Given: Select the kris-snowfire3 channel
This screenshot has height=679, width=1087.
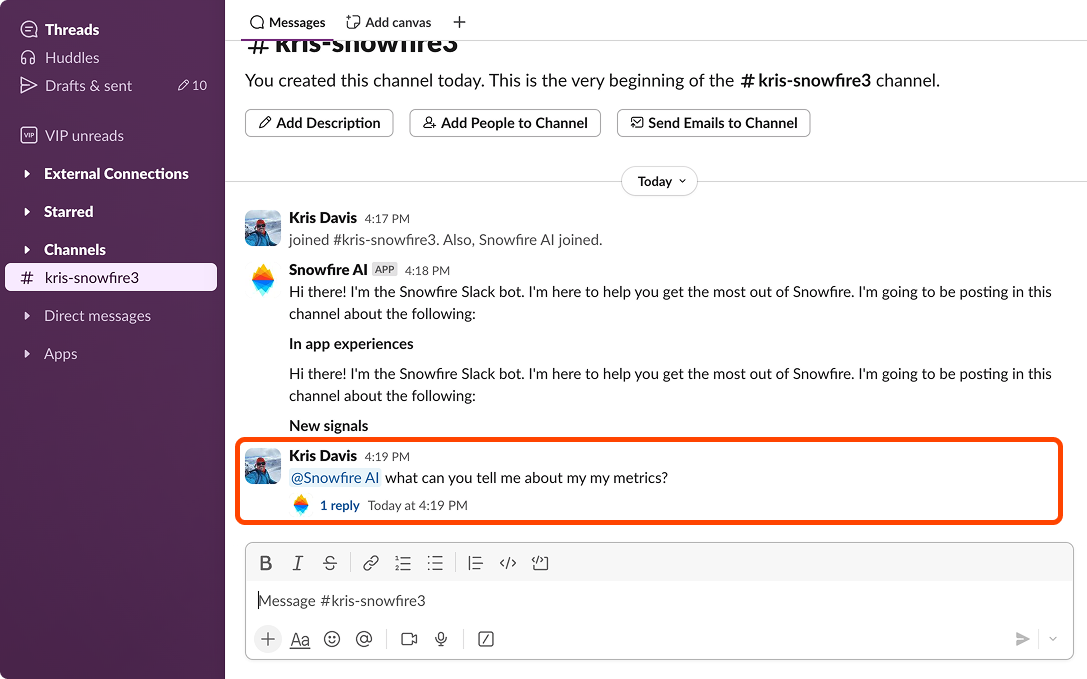Looking at the screenshot, I should click(x=111, y=277).
